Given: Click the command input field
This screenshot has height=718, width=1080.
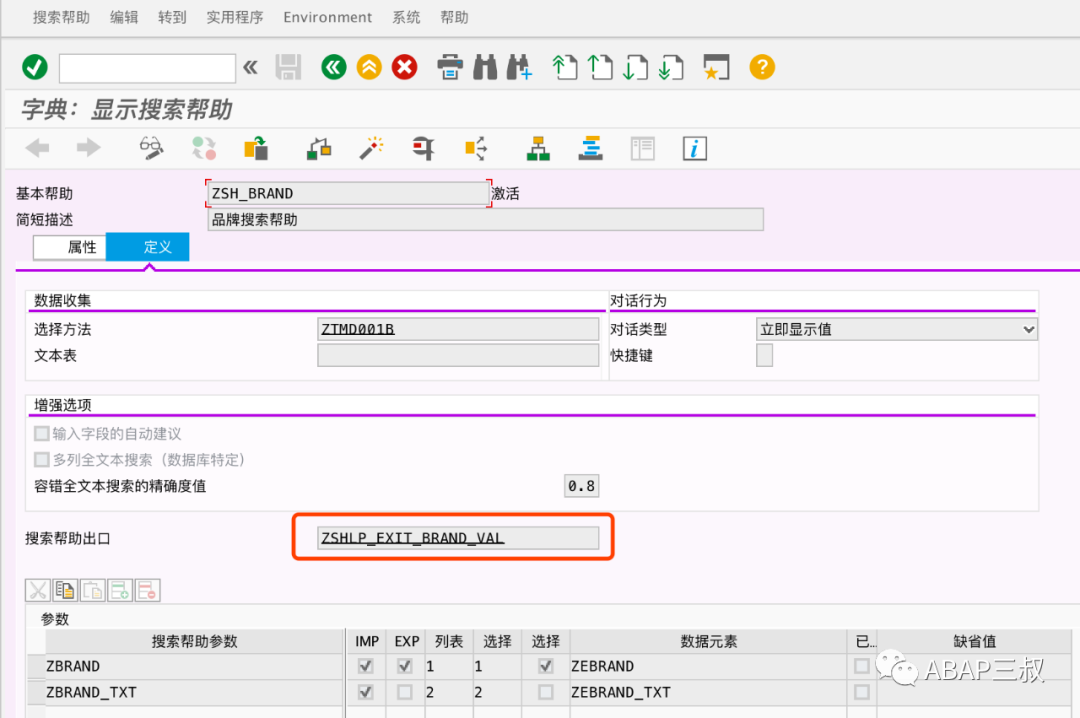Looking at the screenshot, I should tap(147, 68).
